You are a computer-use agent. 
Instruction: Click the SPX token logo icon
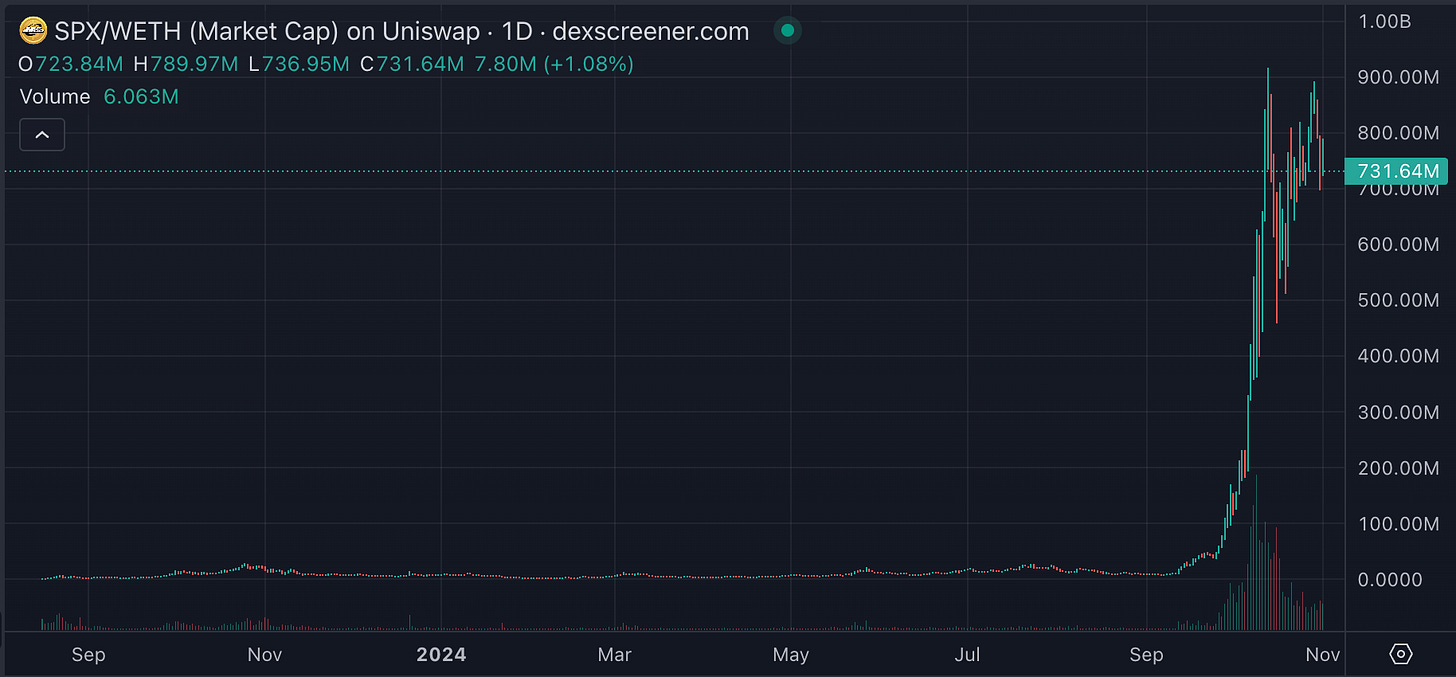(33, 31)
